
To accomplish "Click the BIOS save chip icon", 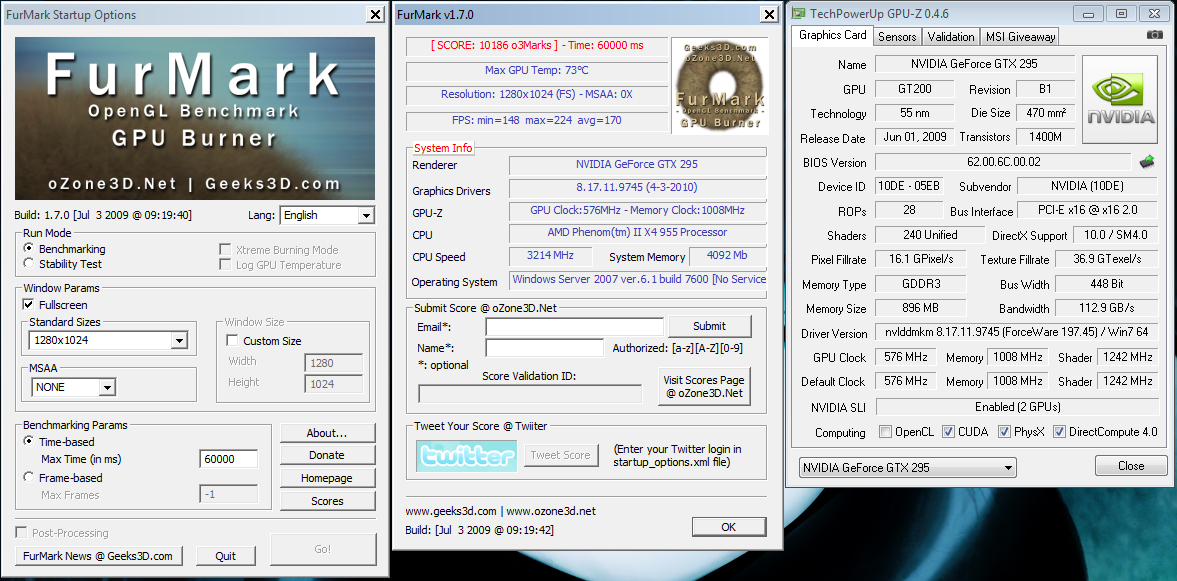I will click(x=1147, y=161).
